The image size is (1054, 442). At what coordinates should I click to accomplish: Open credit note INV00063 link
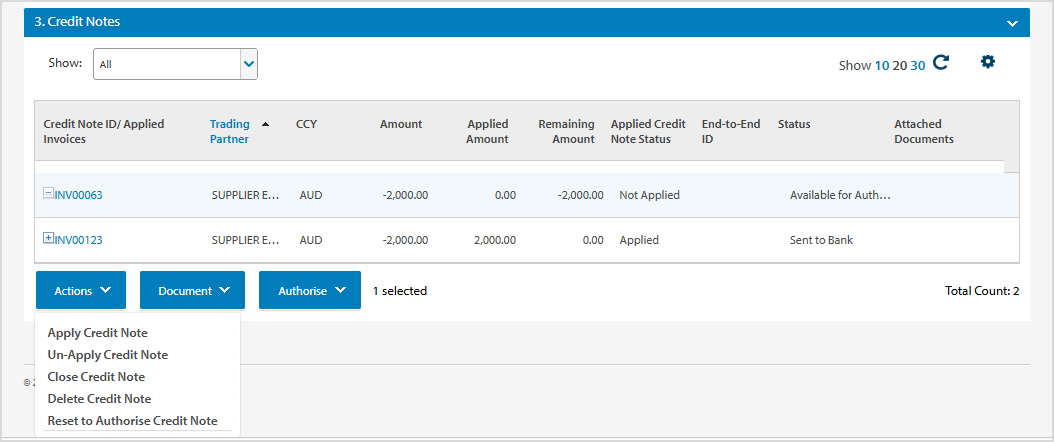pos(78,195)
